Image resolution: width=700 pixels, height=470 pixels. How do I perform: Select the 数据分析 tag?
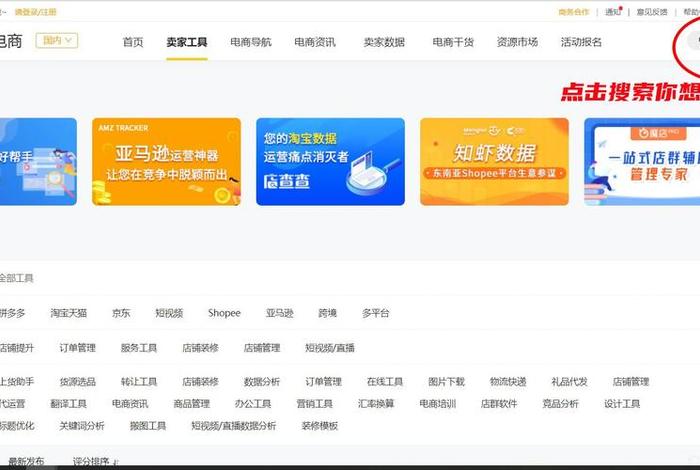coord(262,382)
